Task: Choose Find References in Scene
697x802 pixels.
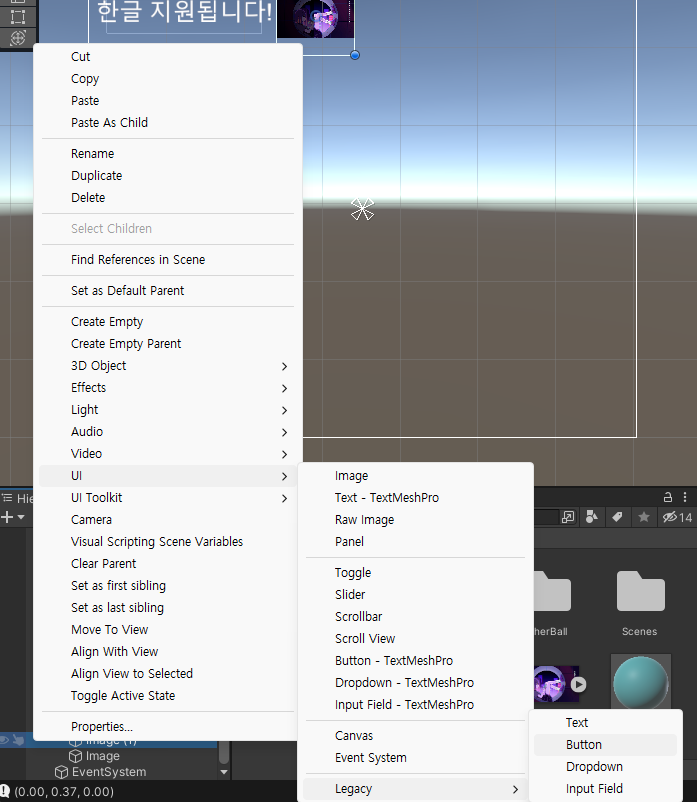Action: (x=168, y=260)
